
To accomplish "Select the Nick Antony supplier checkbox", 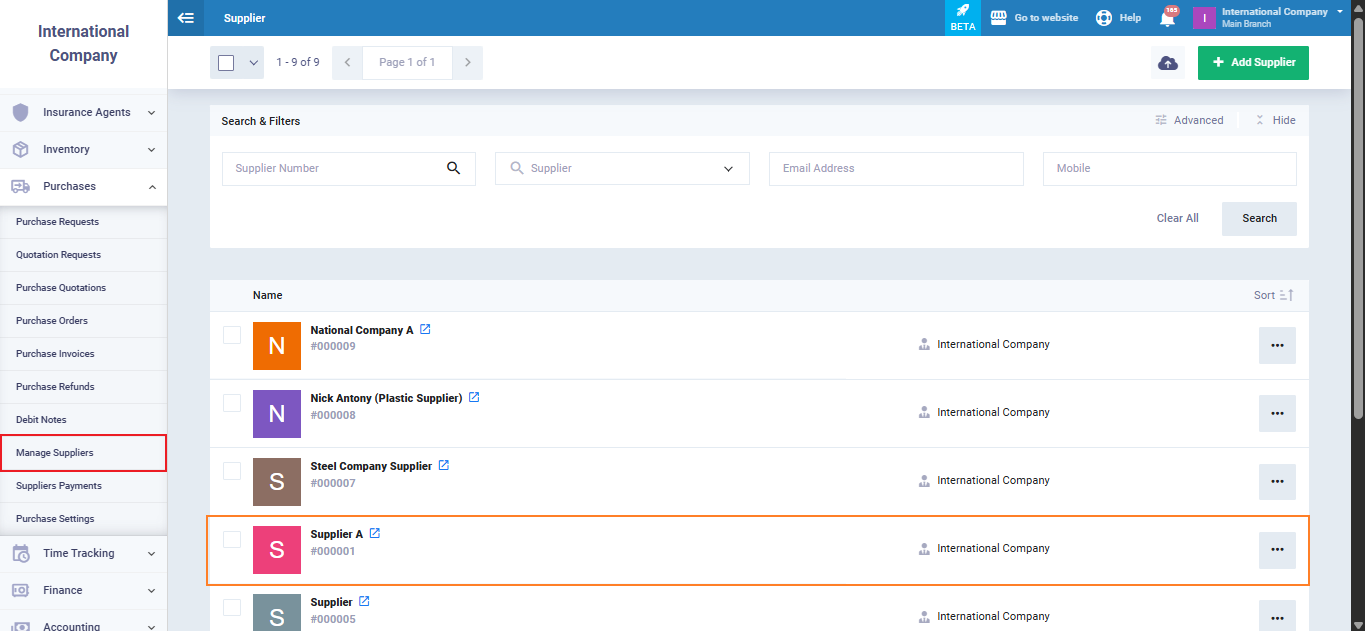I will tap(232, 403).
